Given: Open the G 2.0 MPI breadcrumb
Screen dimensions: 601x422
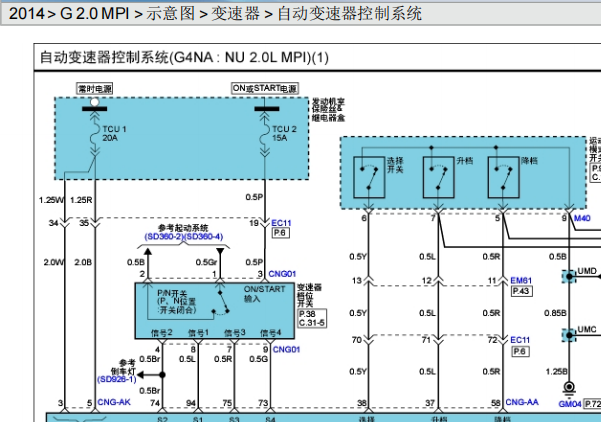Looking at the screenshot, I should [x=95, y=14].
